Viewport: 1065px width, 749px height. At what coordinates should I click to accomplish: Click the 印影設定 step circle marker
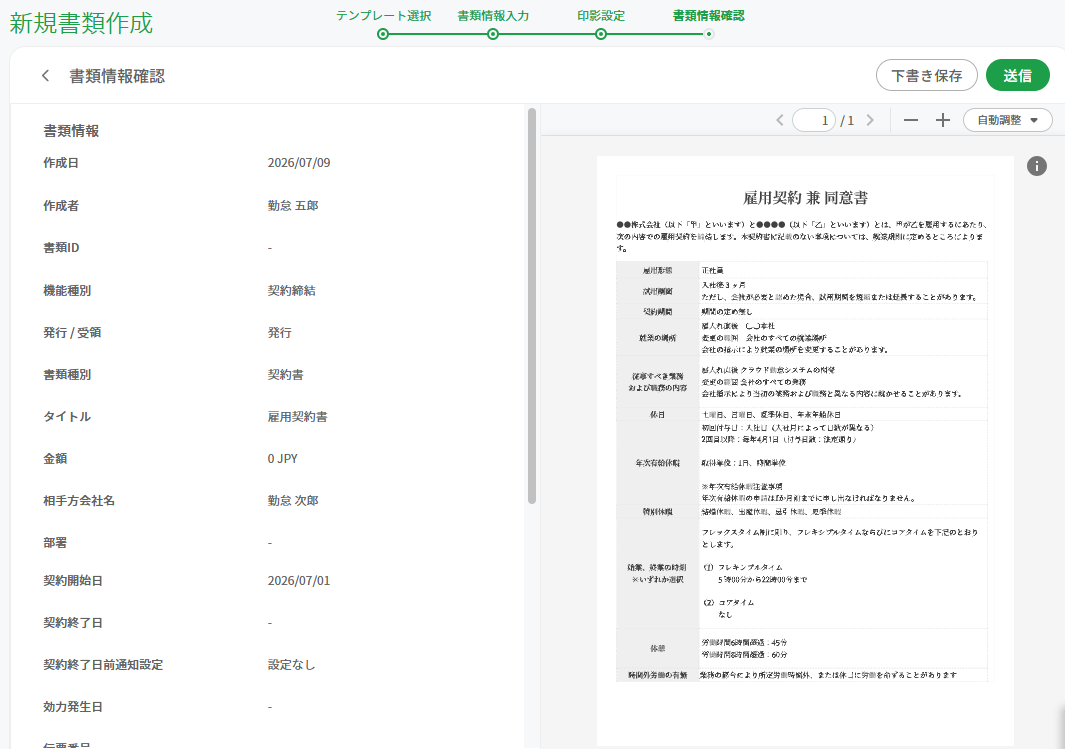(x=601, y=34)
